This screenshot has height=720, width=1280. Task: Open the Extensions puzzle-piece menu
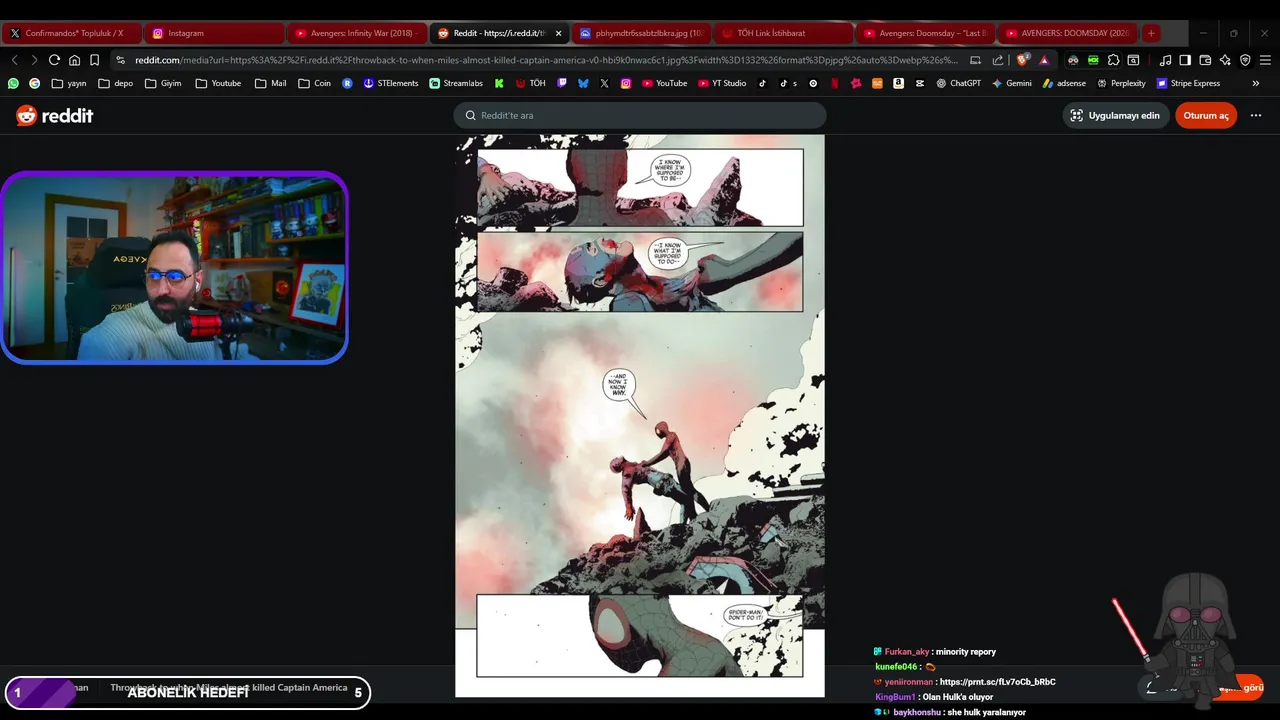pyautogui.click(x=1113, y=60)
